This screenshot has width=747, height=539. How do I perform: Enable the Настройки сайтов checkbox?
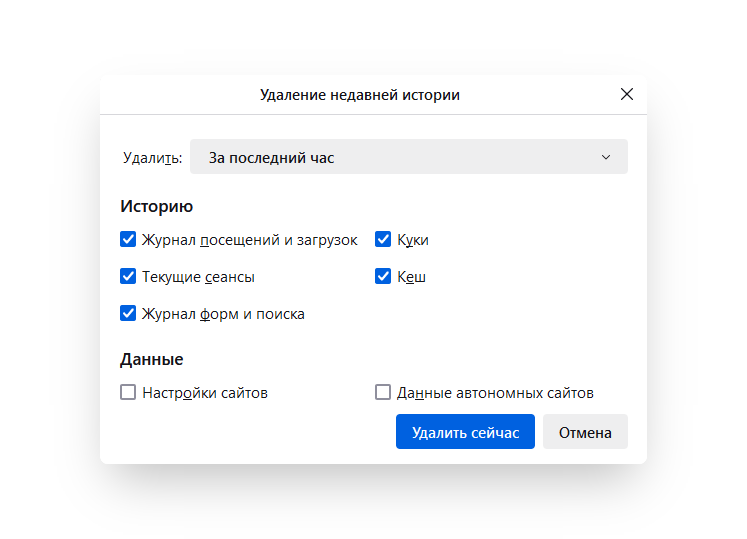tap(128, 392)
